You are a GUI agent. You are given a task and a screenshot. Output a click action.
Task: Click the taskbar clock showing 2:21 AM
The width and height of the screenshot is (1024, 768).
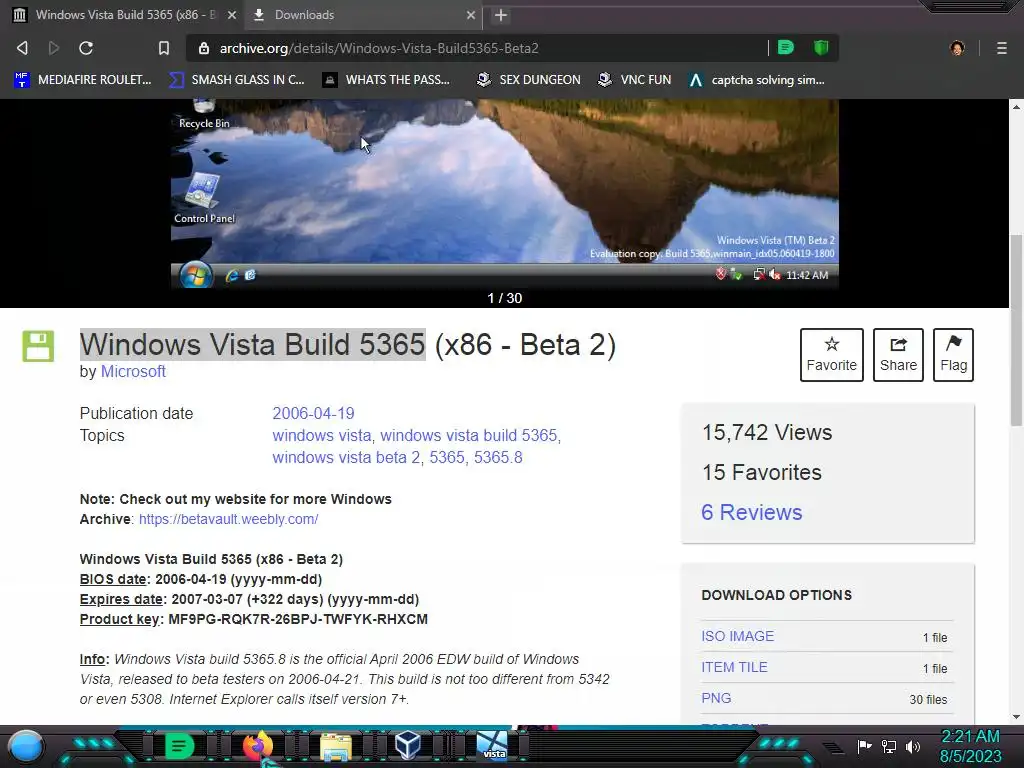[x=970, y=746]
